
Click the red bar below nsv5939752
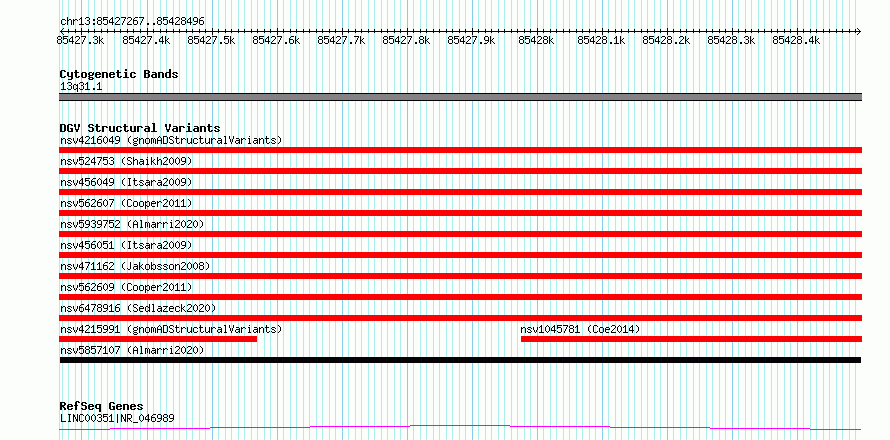click(460, 234)
